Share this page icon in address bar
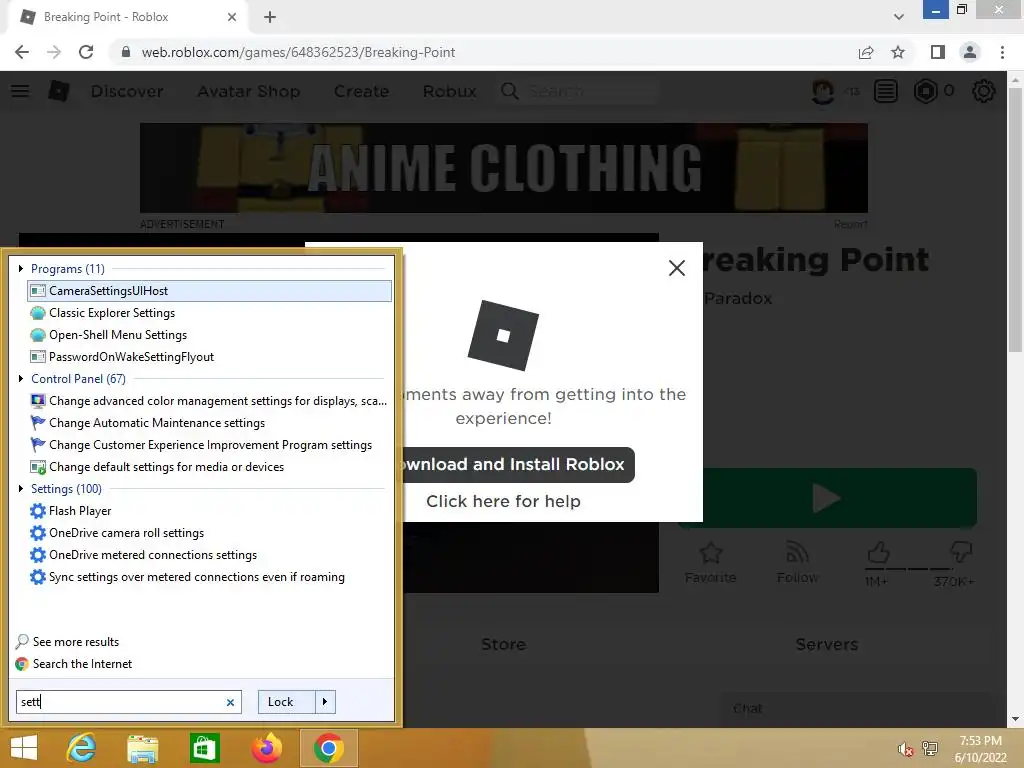Image resolution: width=1024 pixels, height=768 pixels. pos(866,52)
